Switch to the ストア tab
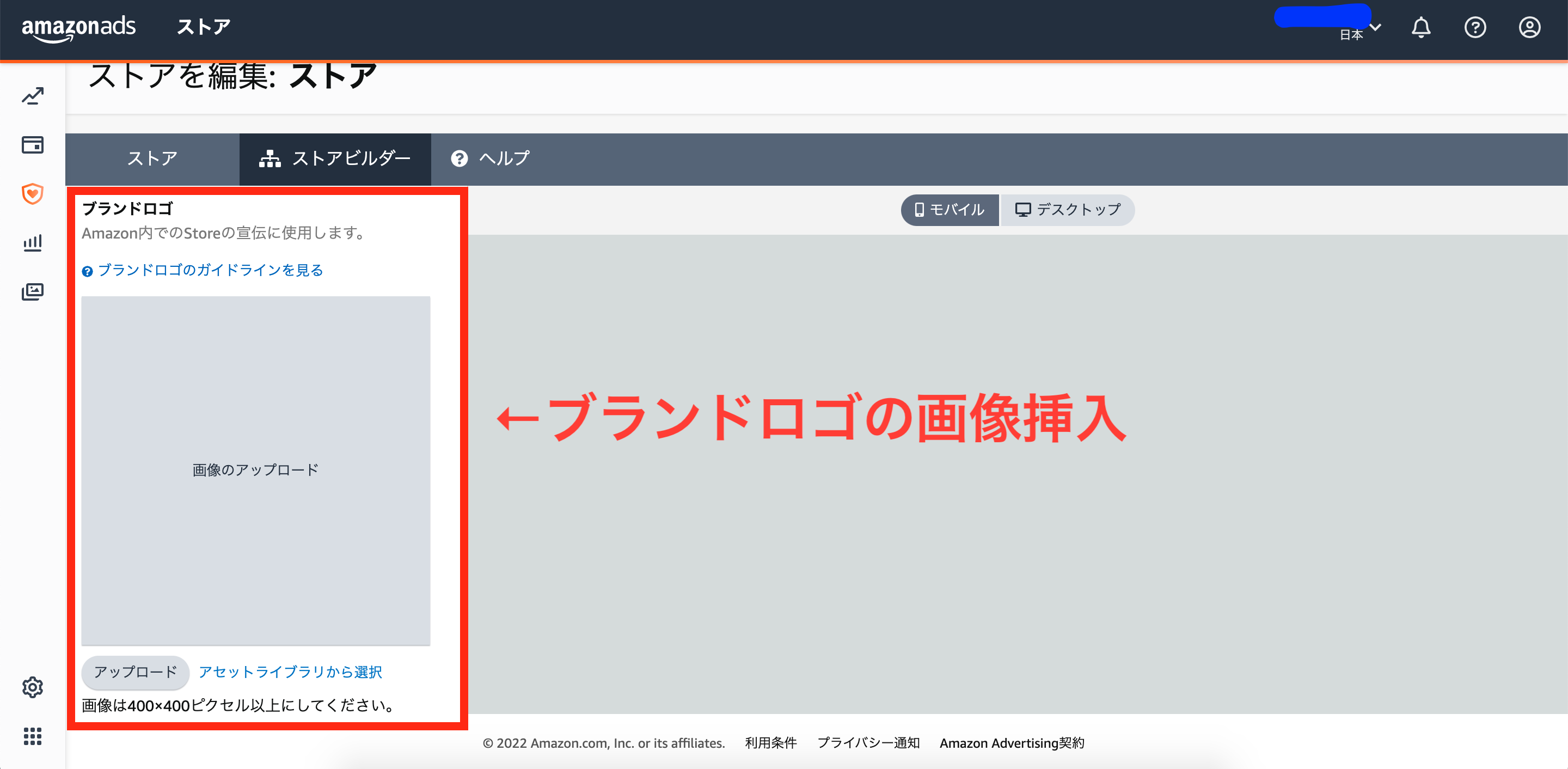This screenshot has width=1568, height=769. [152, 159]
